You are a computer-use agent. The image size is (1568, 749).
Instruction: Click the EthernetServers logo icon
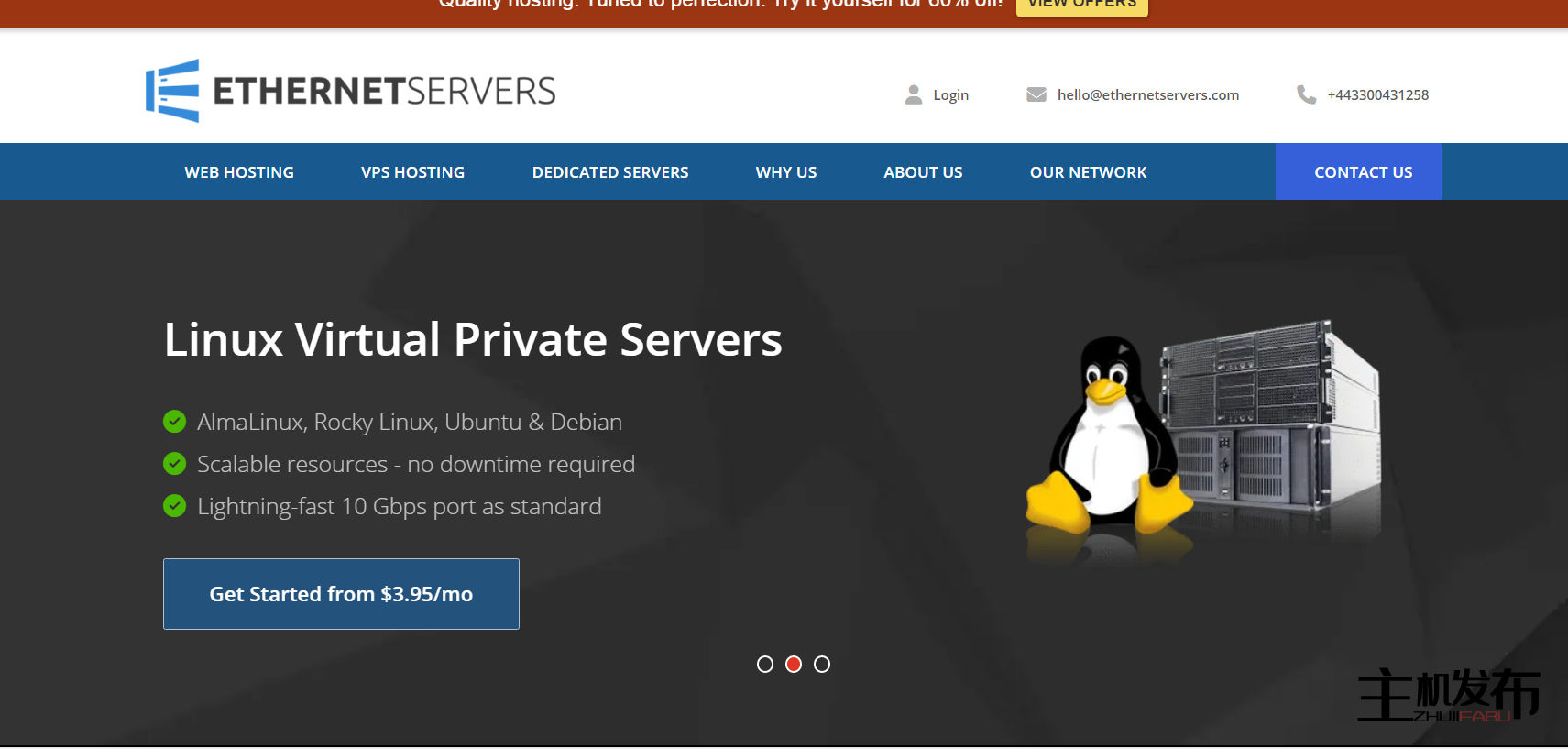(x=172, y=91)
